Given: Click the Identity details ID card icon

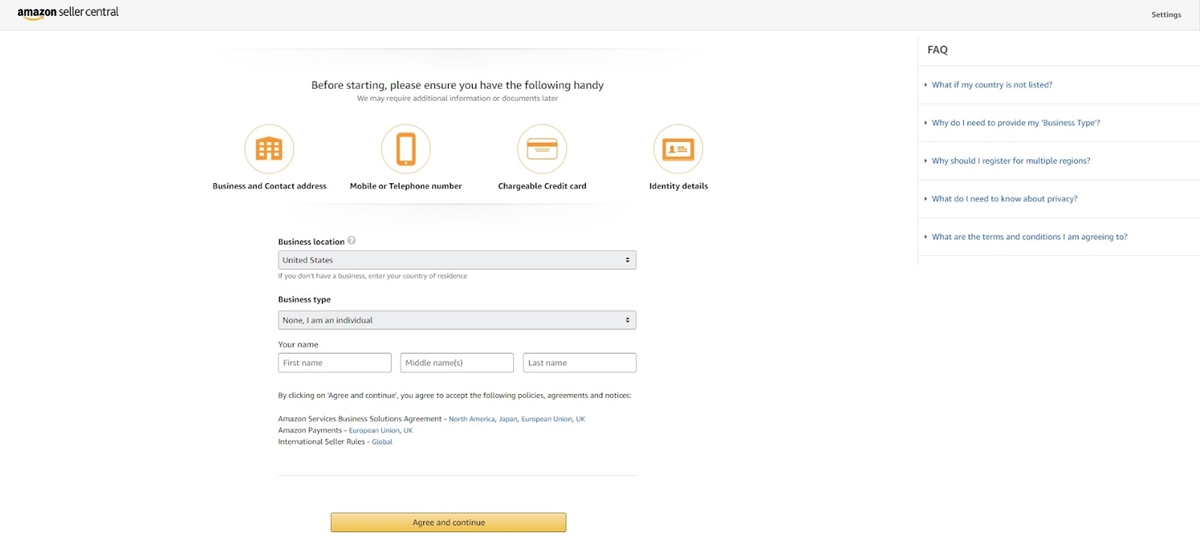Looking at the screenshot, I should click(678, 149).
